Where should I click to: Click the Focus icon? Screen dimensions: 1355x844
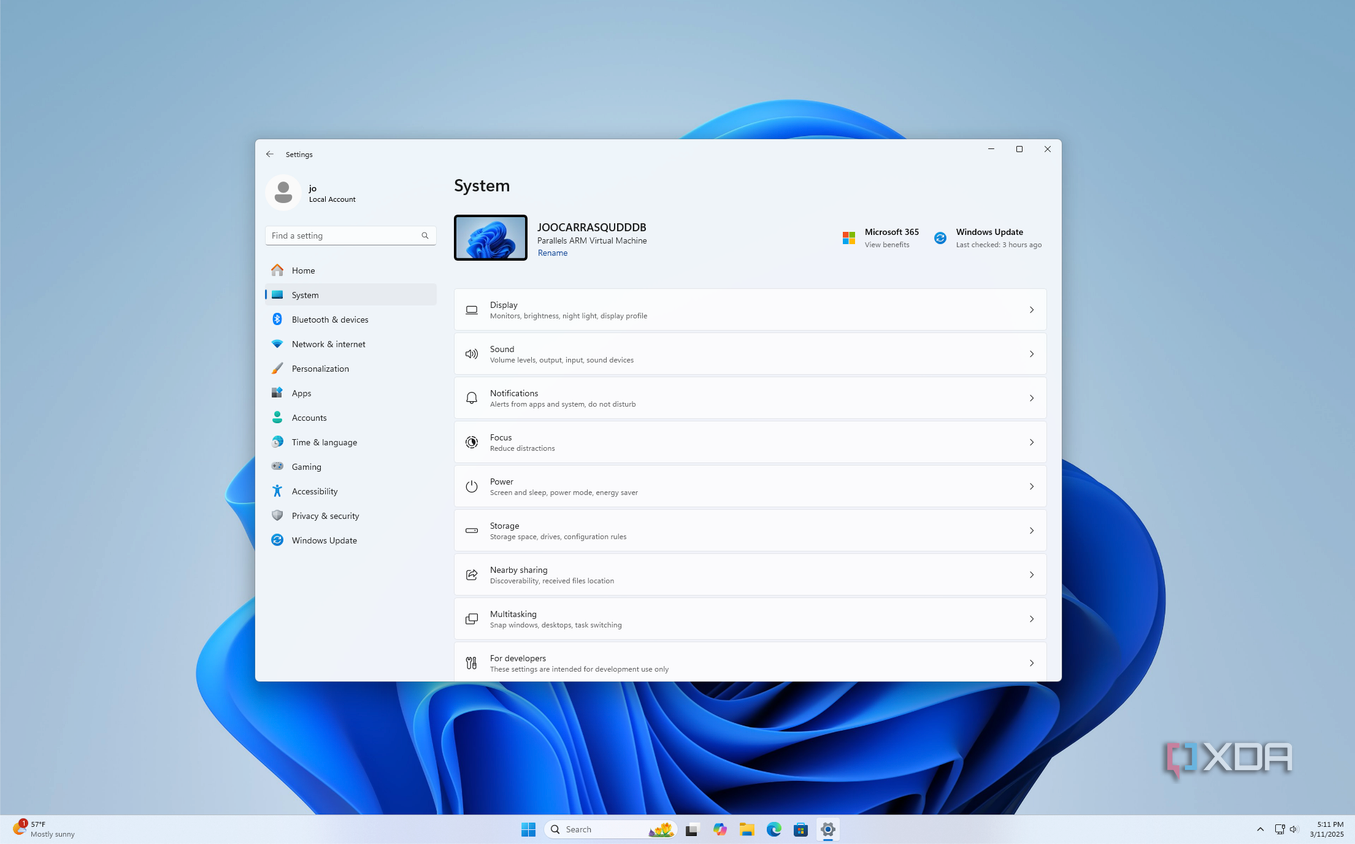pyautogui.click(x=471, y=442)
